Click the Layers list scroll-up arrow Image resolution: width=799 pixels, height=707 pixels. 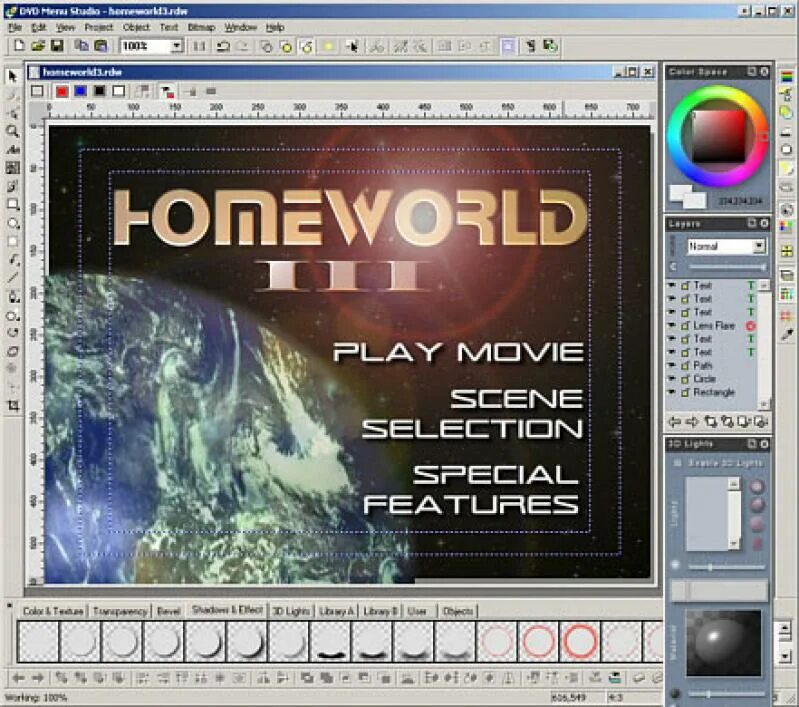(x=764, y=285)
